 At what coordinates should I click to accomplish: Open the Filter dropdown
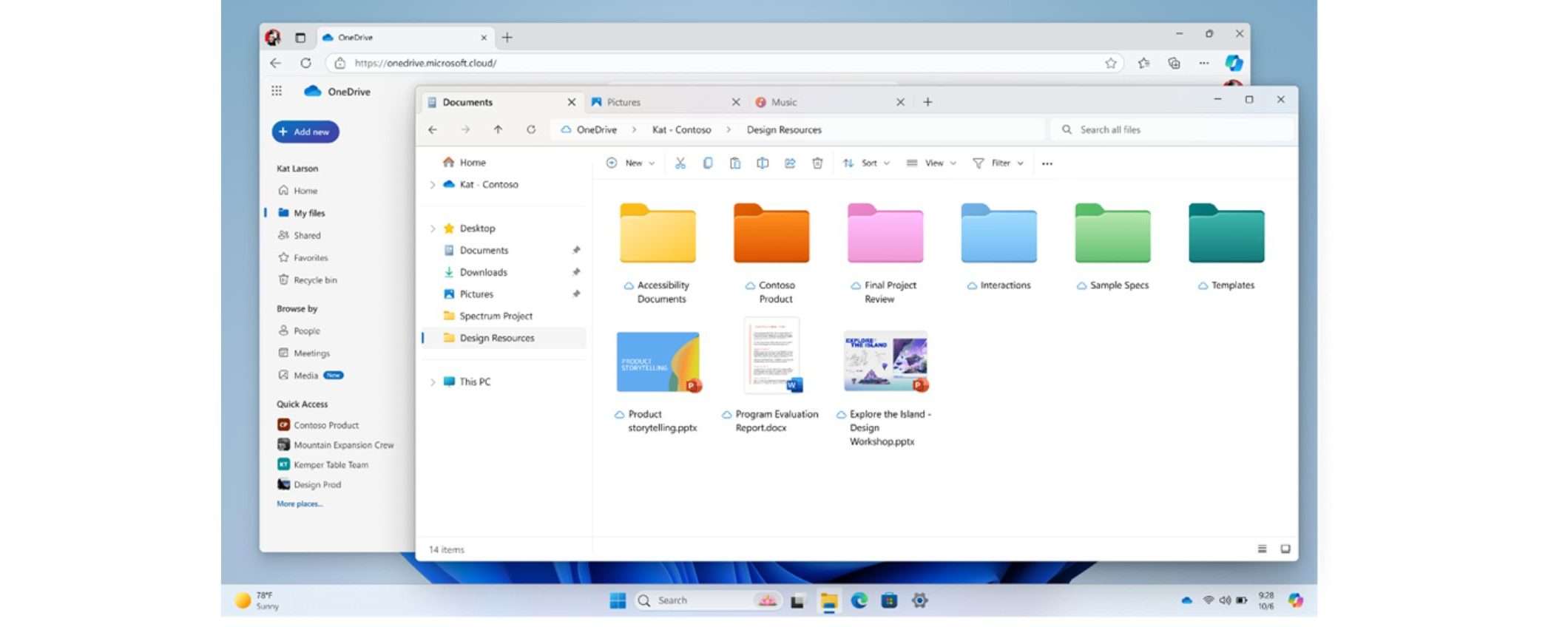point(998,163)
